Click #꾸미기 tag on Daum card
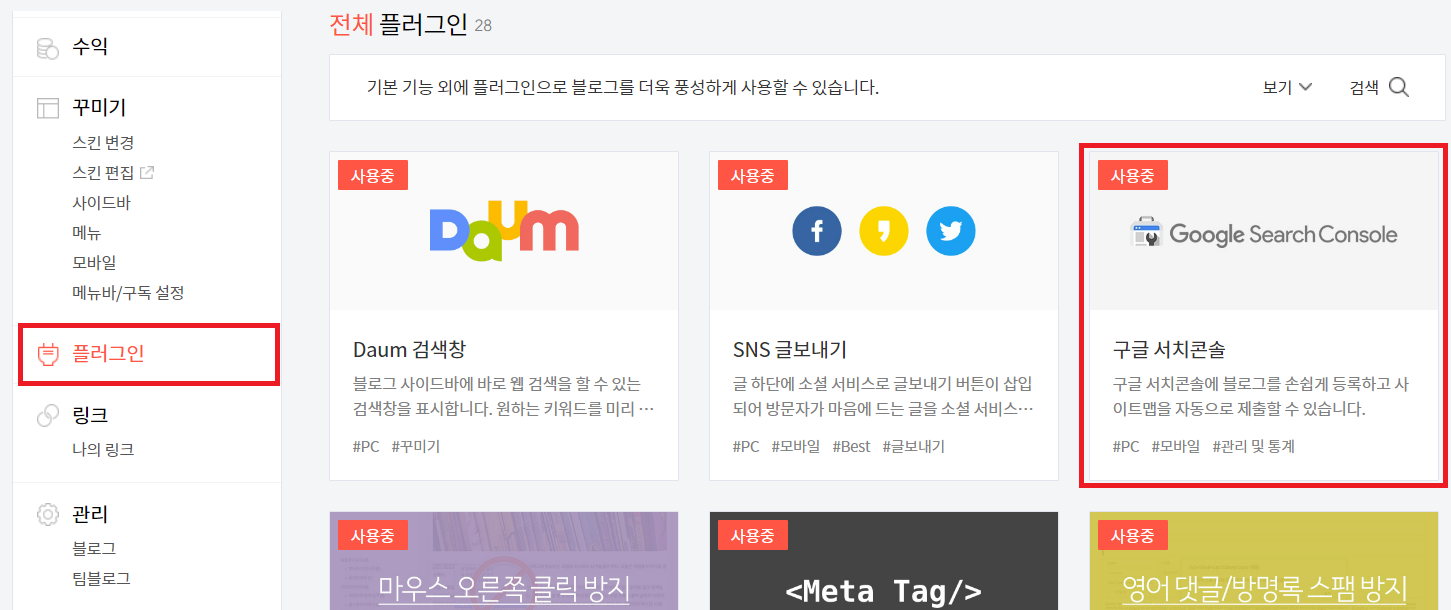 point(416,447)
